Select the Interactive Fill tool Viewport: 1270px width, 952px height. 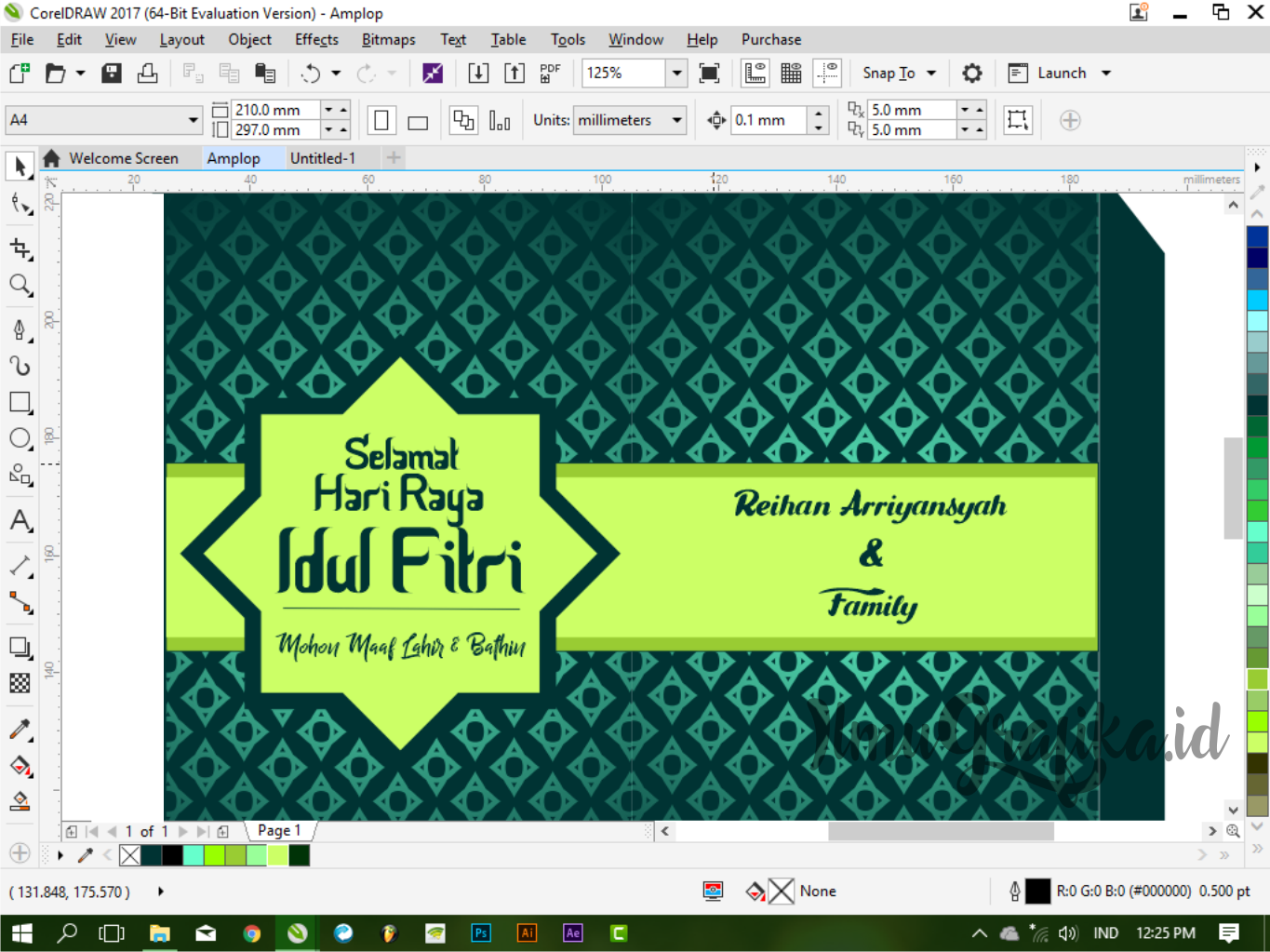(x=20, y=765)
